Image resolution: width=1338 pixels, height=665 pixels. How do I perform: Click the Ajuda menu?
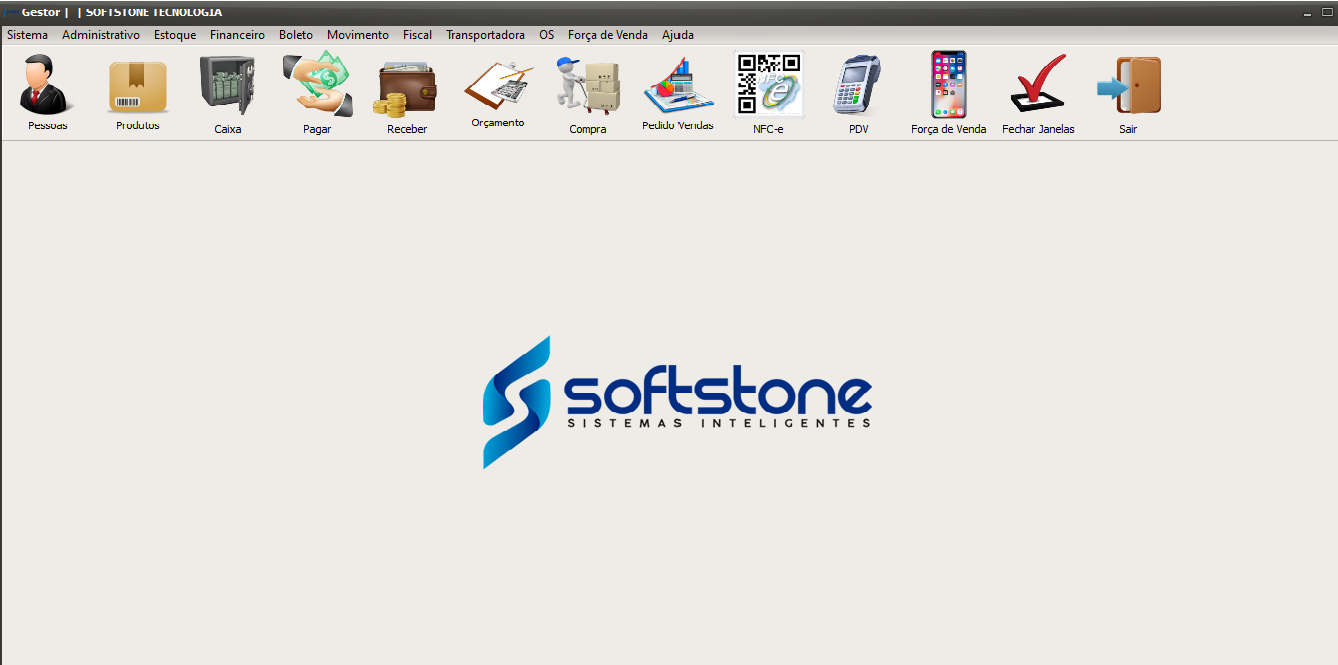pos(677,35)
